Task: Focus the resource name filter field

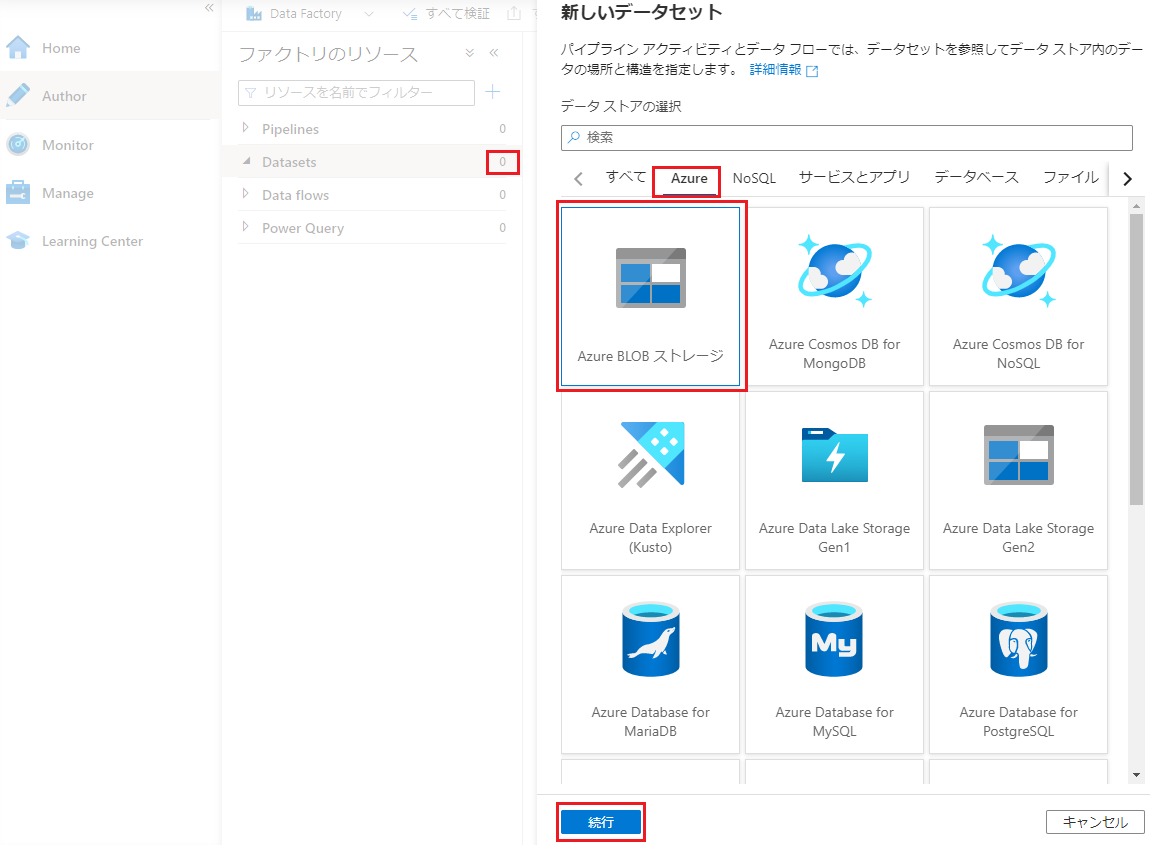Action: pos(356,92)
